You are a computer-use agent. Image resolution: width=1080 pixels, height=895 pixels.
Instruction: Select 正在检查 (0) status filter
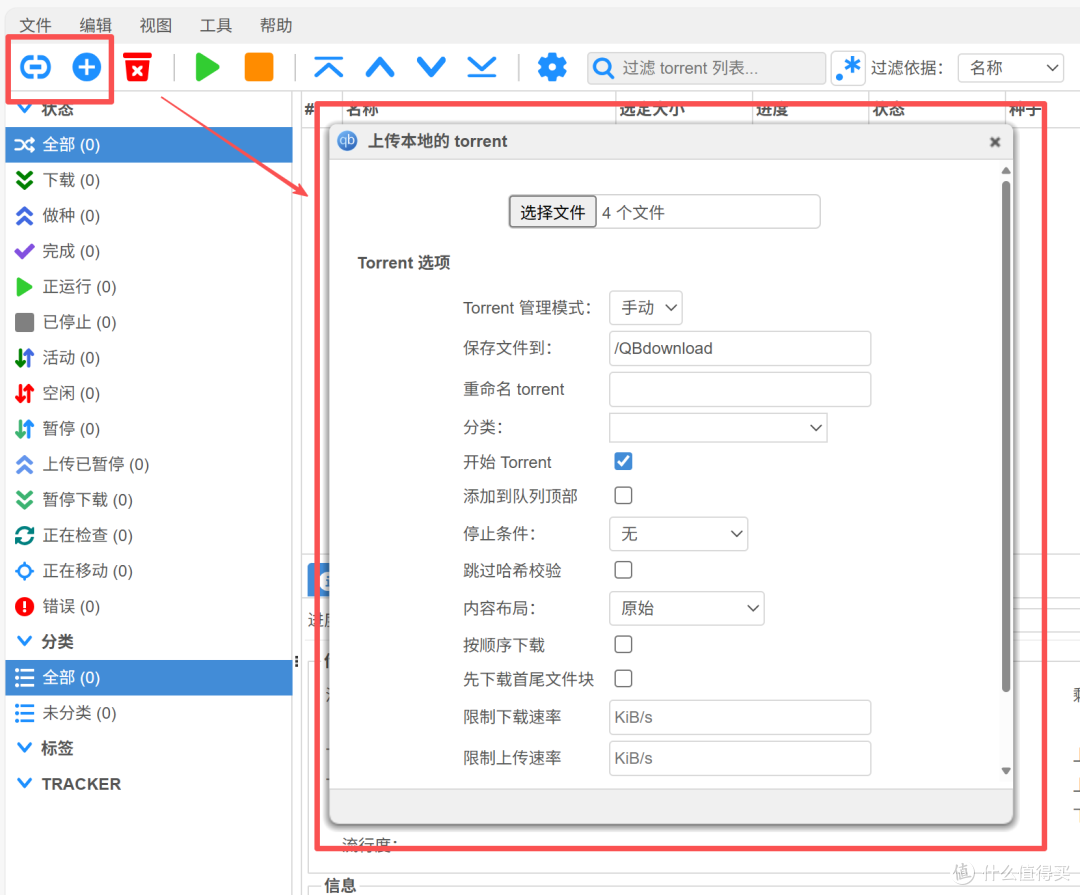[x=149, y=535]
